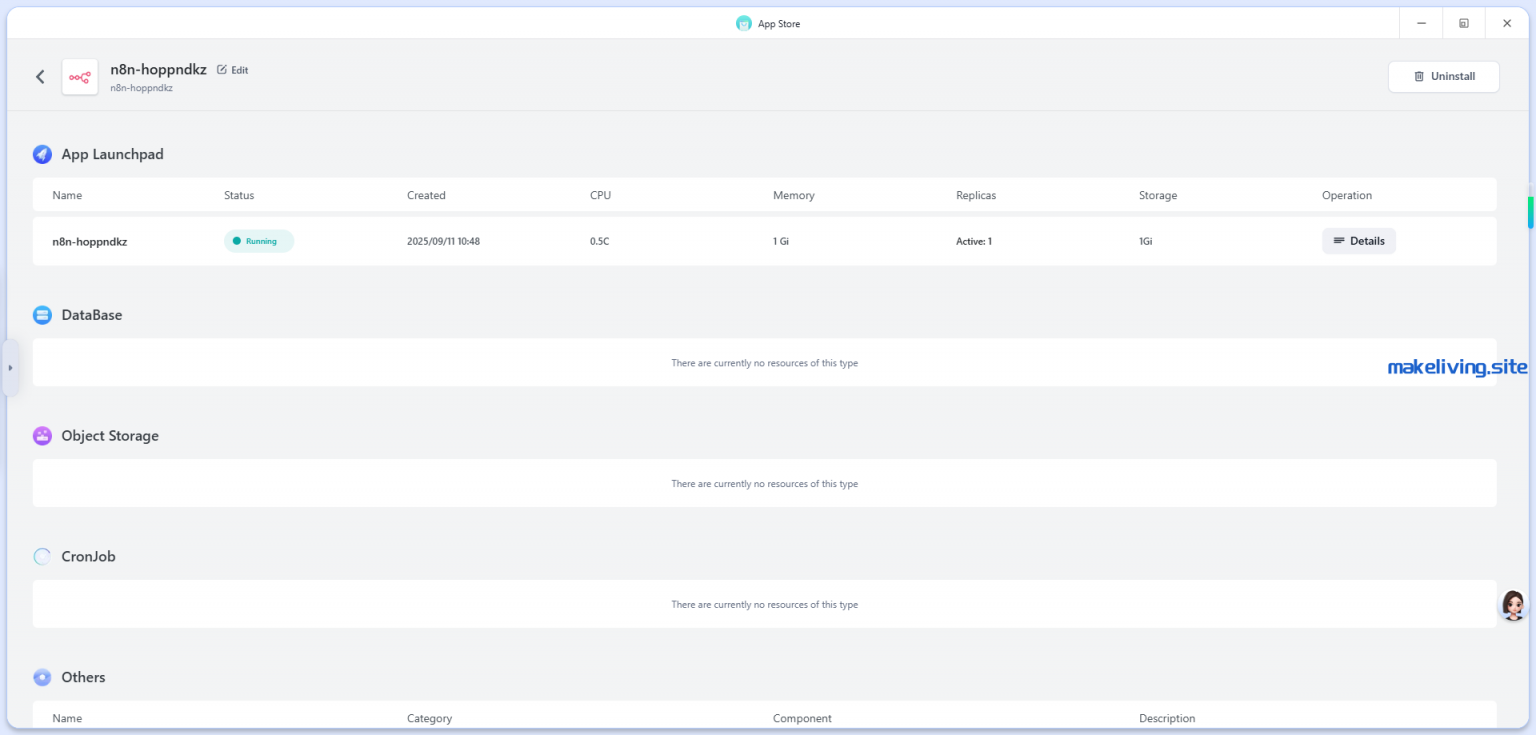Click the Object Storage section icon
The width and height of the screenshot is (1536, 735).
tap(42, 436)
